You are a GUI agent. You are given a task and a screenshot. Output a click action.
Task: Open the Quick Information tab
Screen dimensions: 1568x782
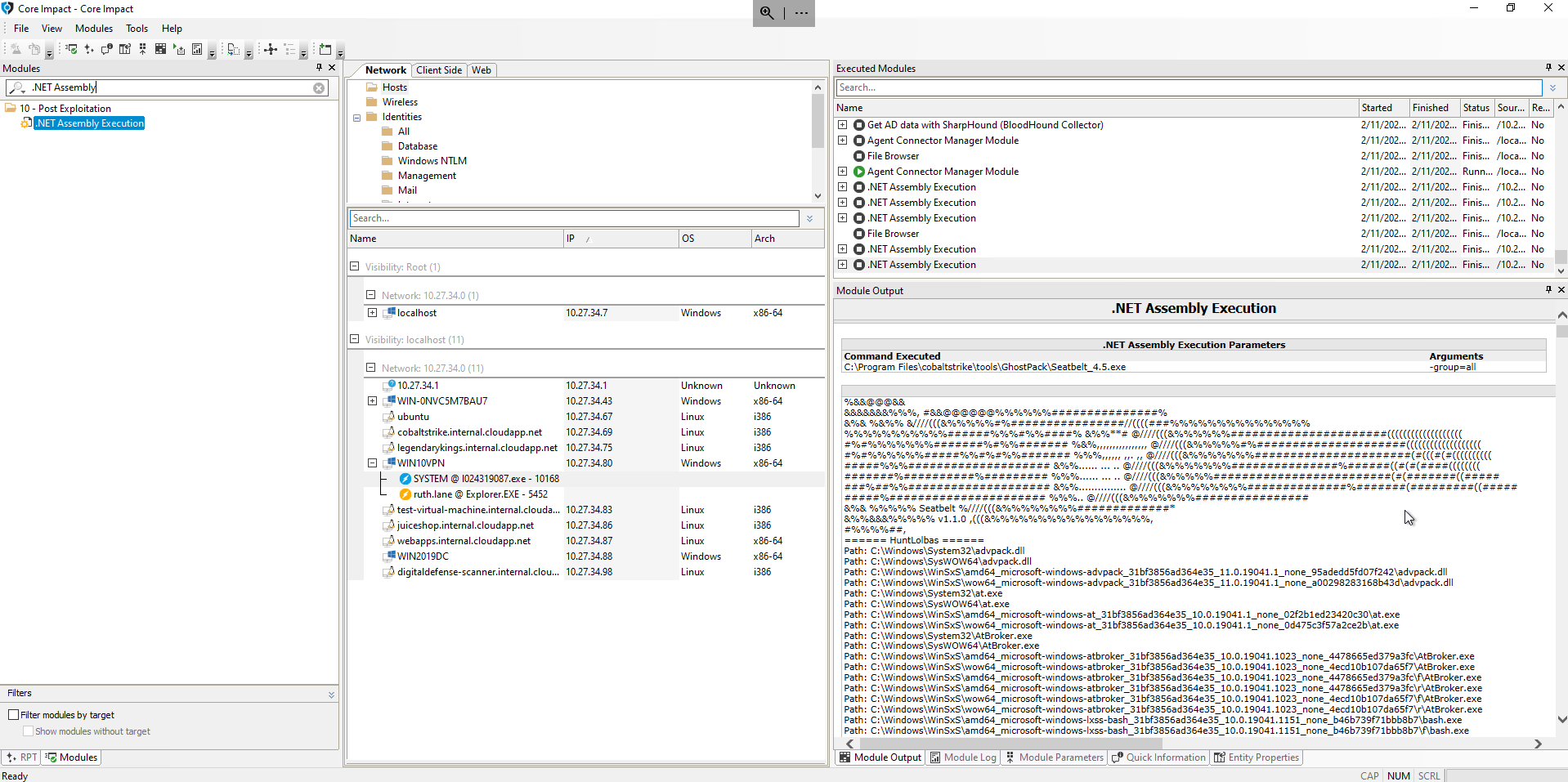coord(1158,757)
